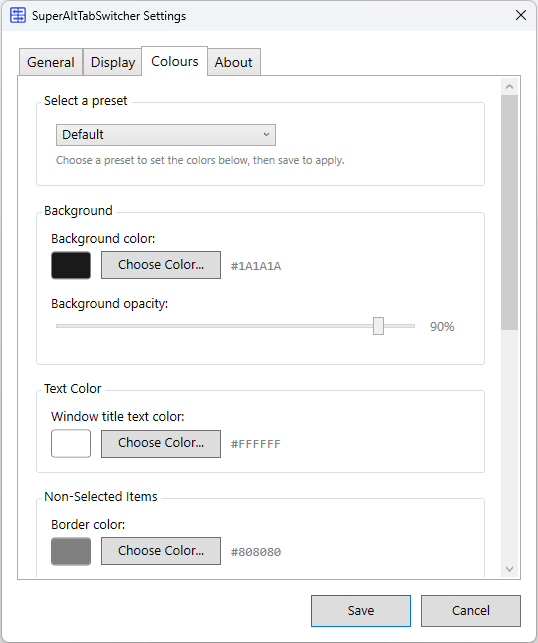
Task: Click the SuperAltTabSwitcher app icon in title bar
Action: [18, 16]
